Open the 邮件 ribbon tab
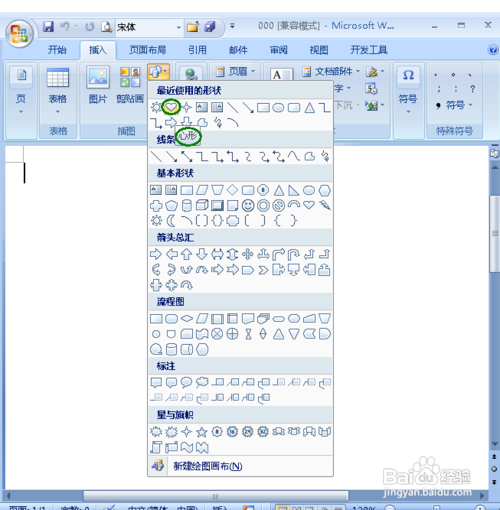500x510 pixels. tap(238, 50)
